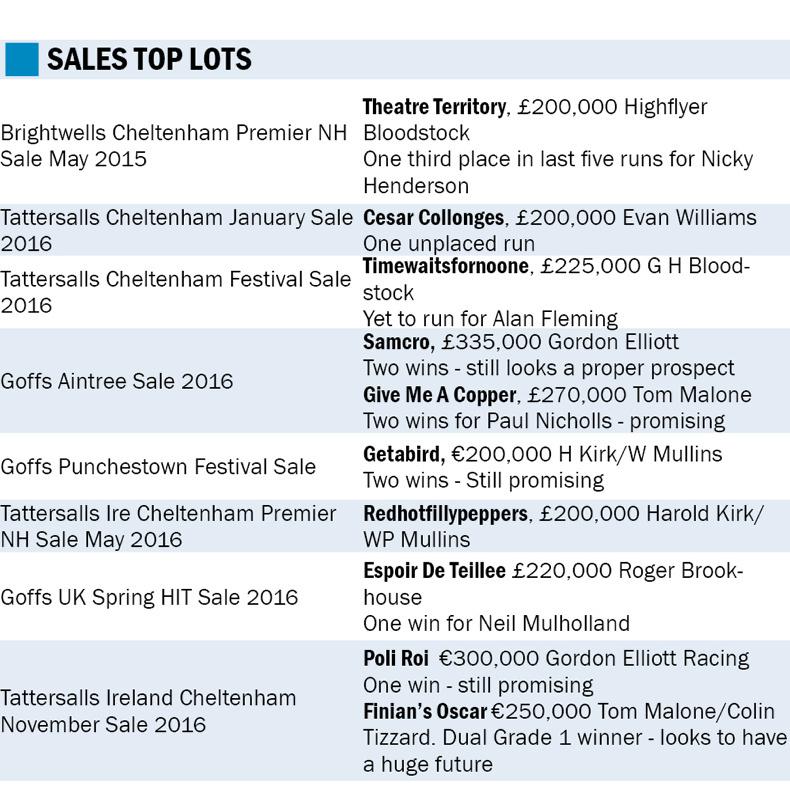Viewport: 790px width, 792px height.
Task: Select the Finian's Oscar lot name
Action: (425, 711)
